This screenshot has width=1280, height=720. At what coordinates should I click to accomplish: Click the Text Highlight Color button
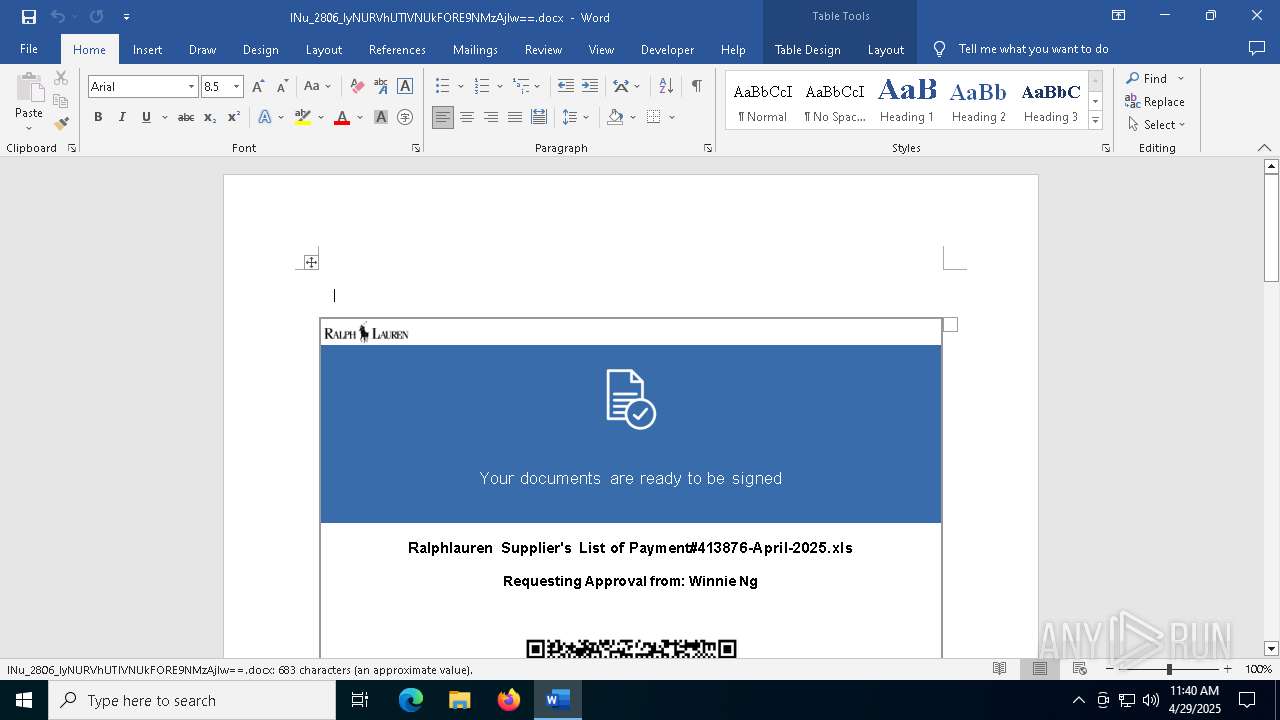[303, 117]
